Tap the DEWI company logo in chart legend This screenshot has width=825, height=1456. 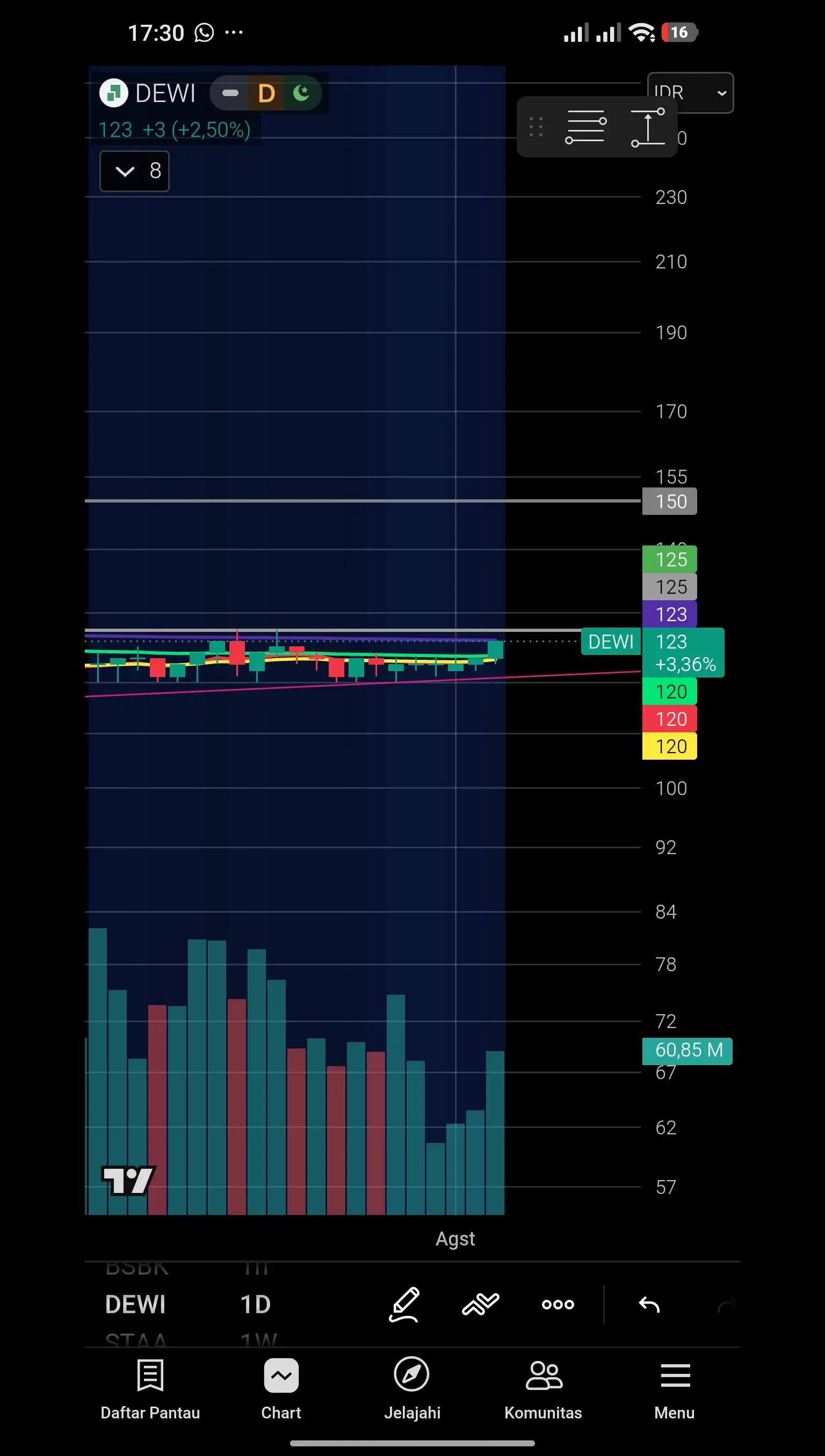point(113,93)
